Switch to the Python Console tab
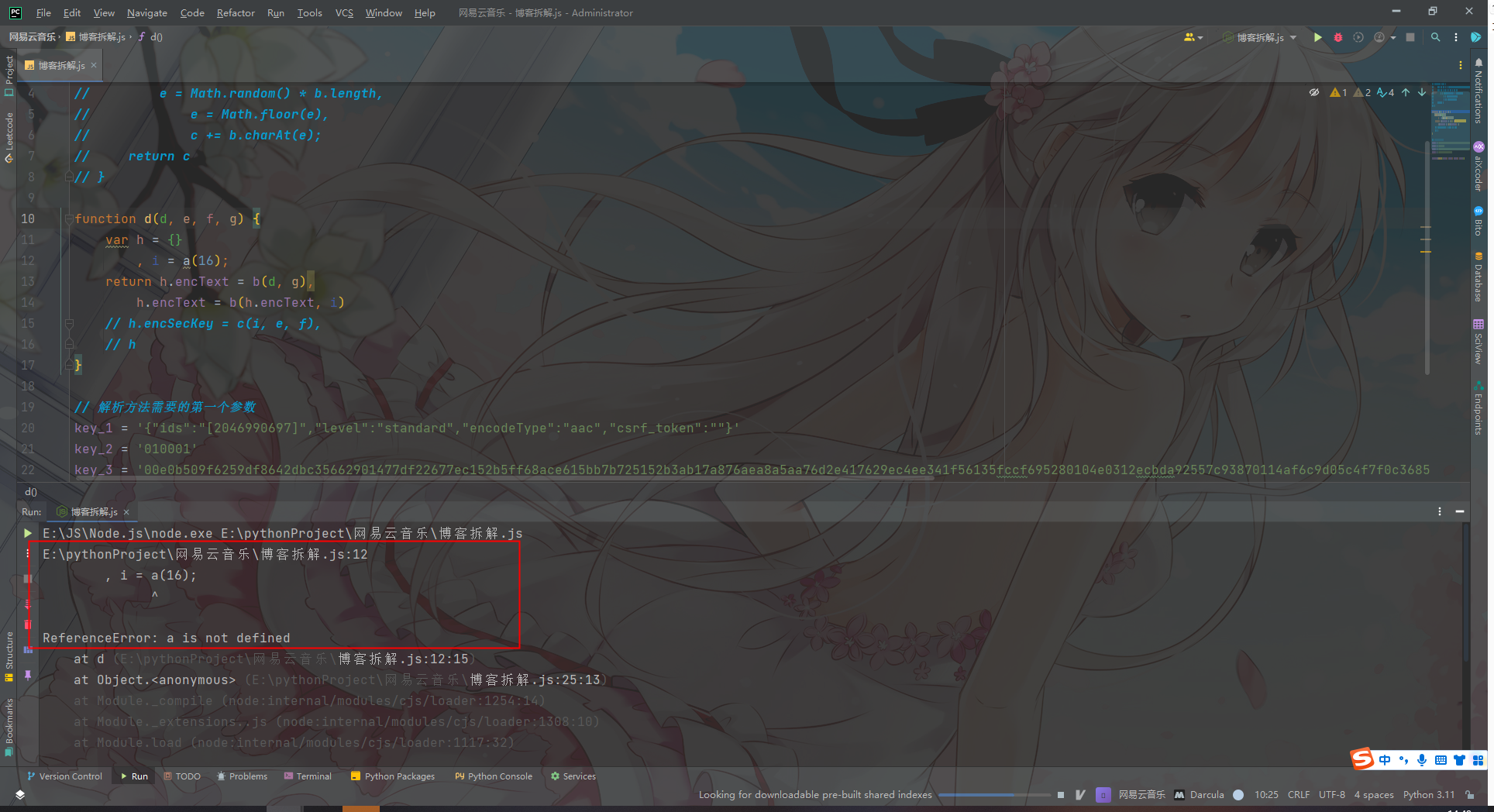 pos(494,776)
